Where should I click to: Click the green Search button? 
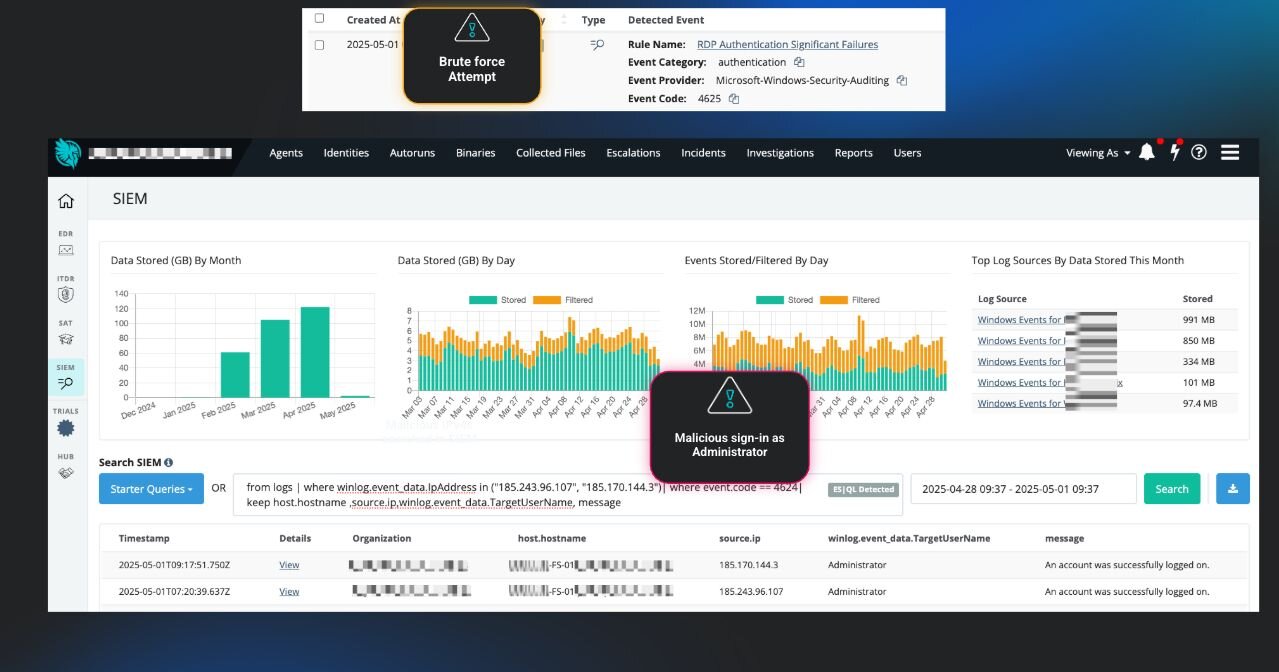point(1172,489)
